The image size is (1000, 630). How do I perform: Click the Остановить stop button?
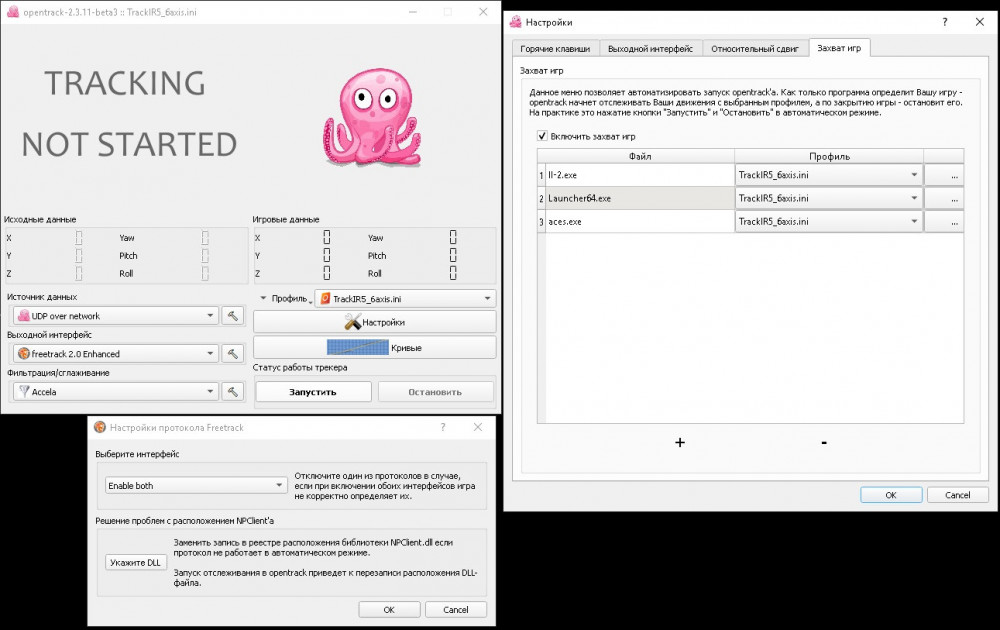point(436,392)
